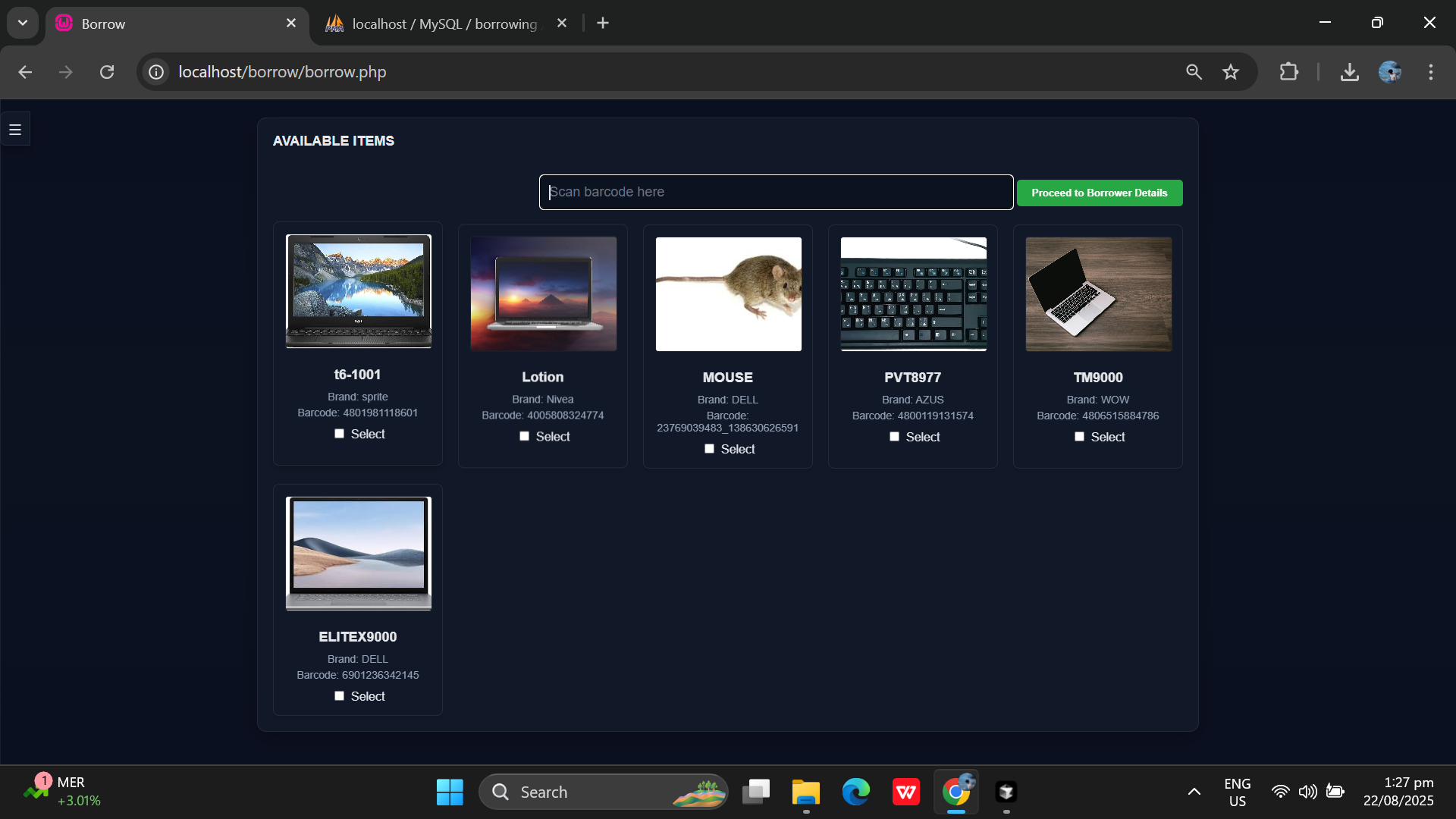
Task: Open the browser tab search dropdown
Action: click(x=22, y=23)
